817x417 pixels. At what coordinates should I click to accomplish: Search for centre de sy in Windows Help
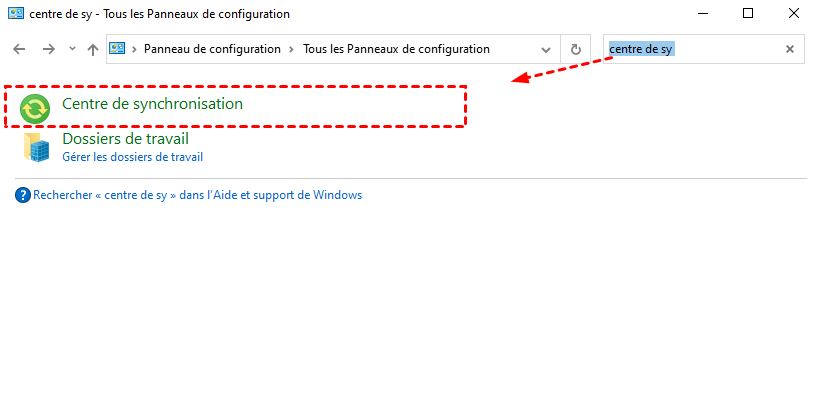coord(197,195)
